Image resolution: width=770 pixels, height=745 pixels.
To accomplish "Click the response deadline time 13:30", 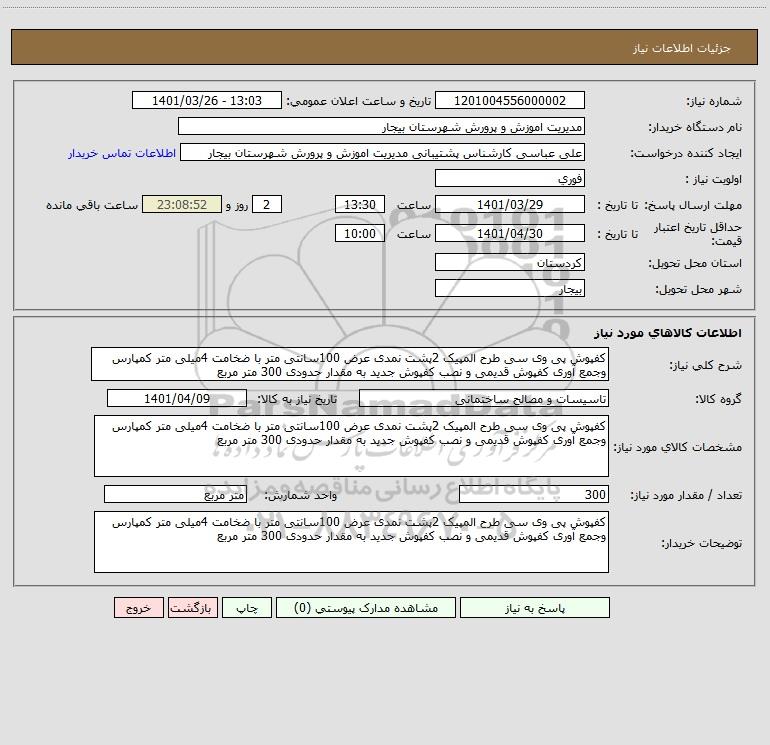I will click(x=359, y=204).
